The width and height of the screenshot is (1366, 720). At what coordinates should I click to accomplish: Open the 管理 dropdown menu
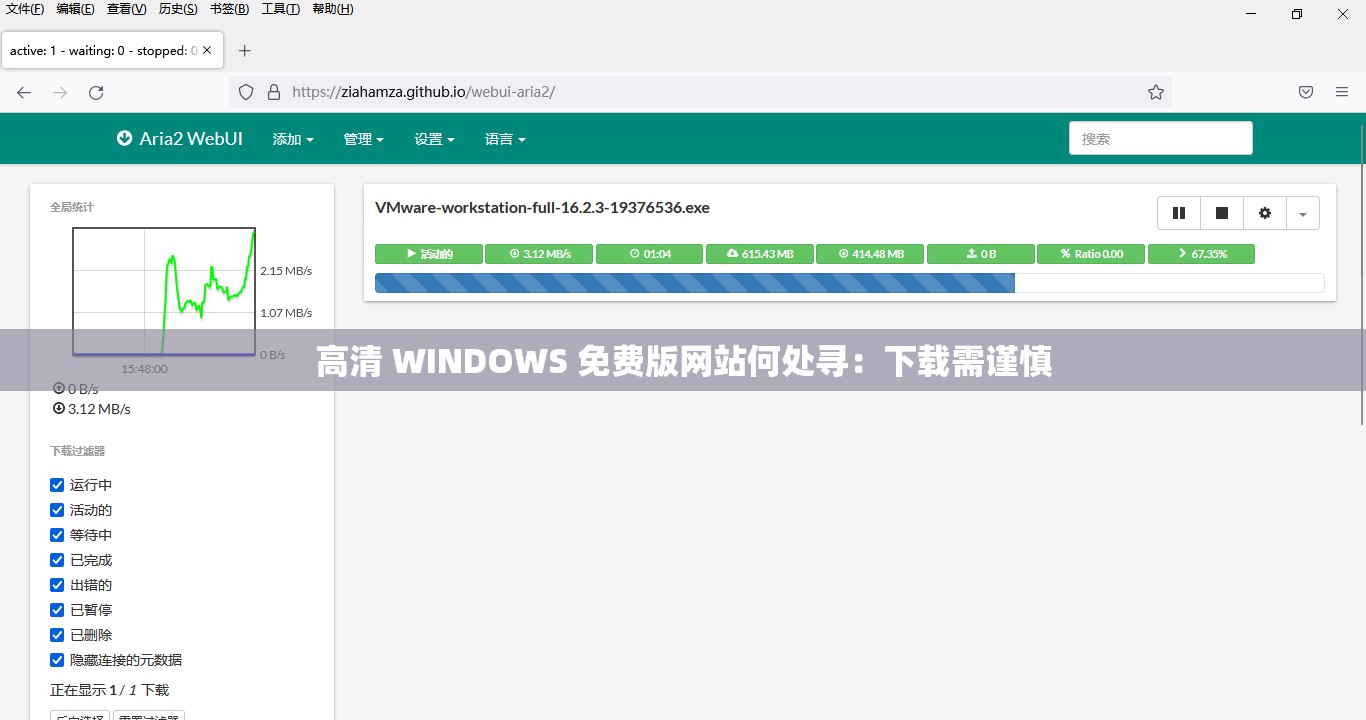(364, 139)
